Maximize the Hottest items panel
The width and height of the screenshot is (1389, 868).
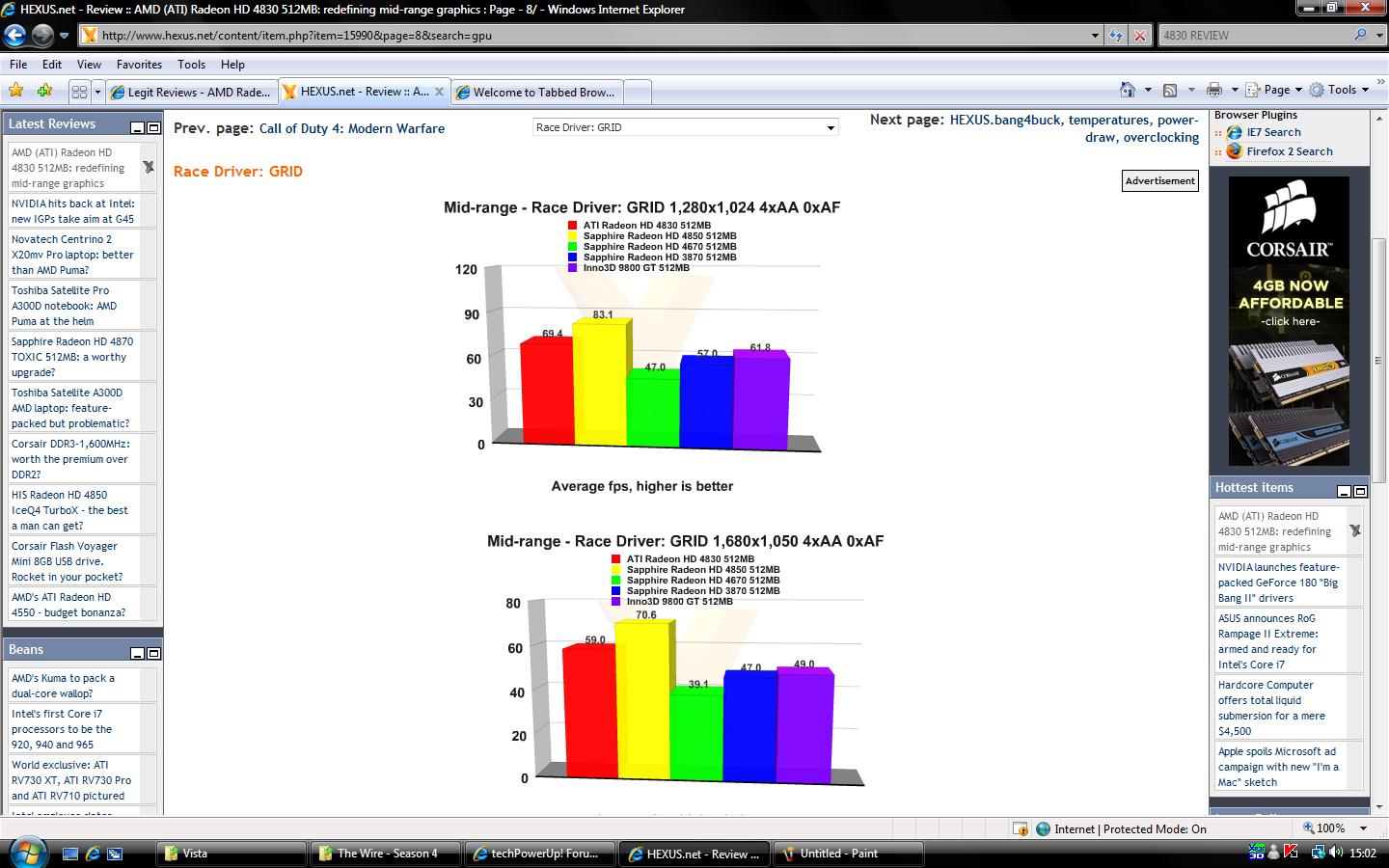coord(1360,491)
